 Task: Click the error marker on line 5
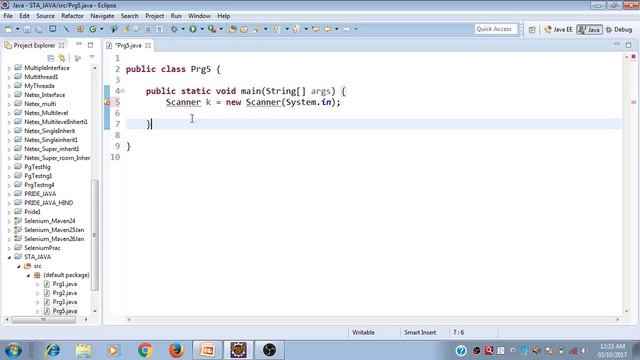point(107,102)
